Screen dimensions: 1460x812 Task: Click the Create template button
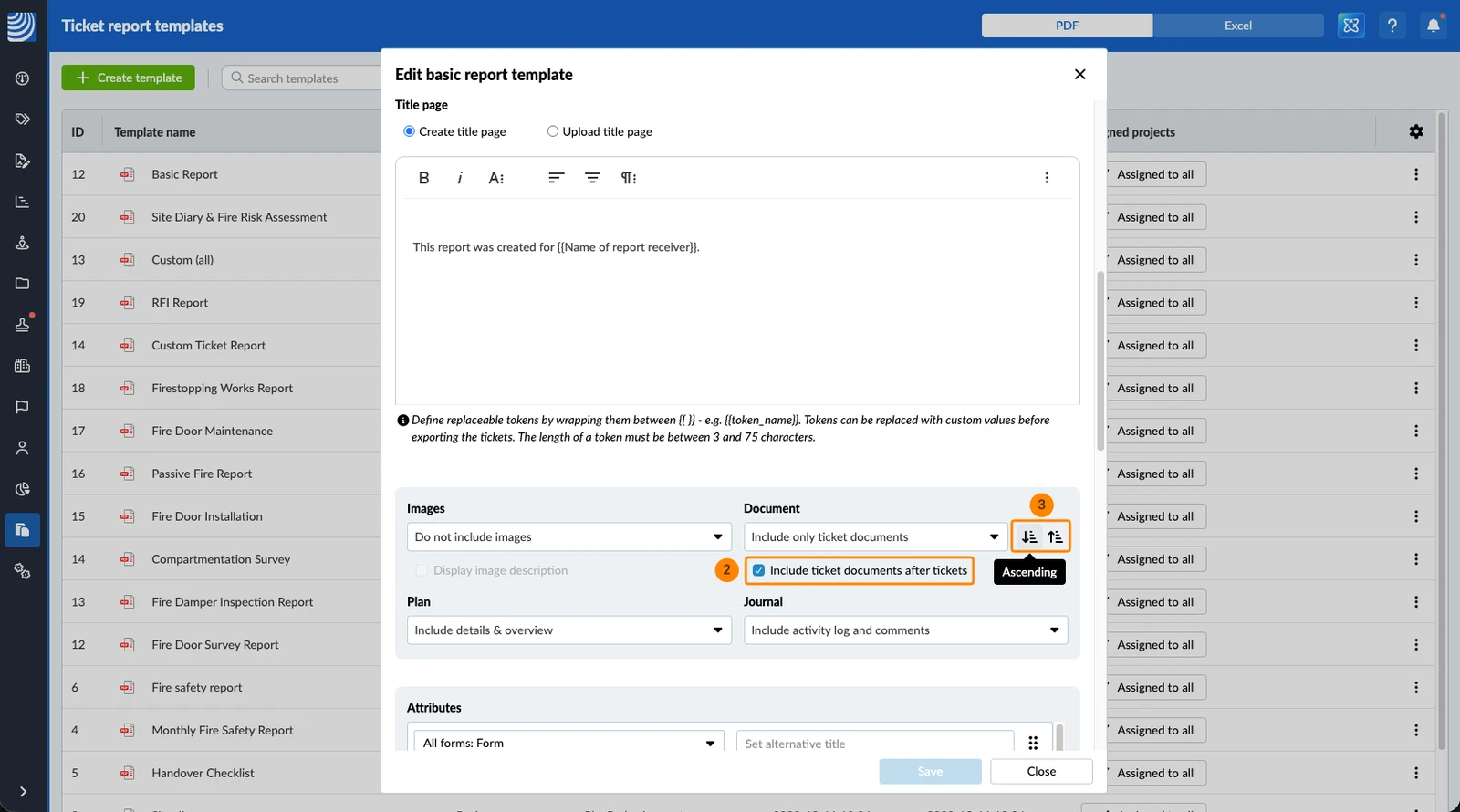tap(128, 78)
